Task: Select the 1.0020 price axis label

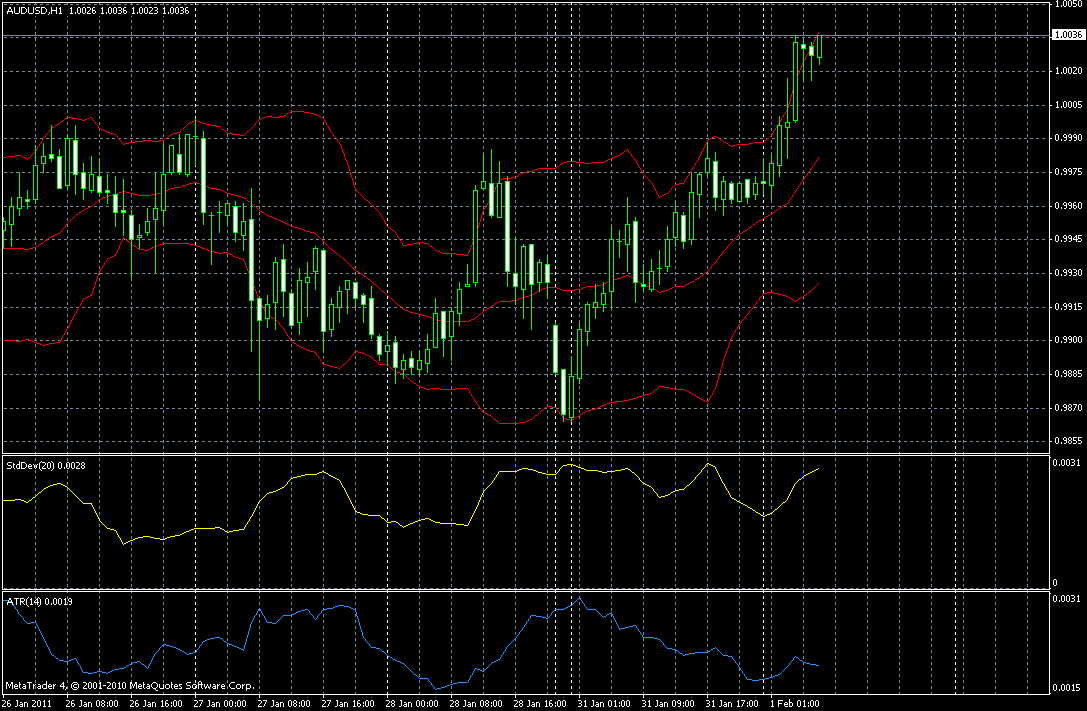Action: pyautogui.click(x=1068, y=71)
